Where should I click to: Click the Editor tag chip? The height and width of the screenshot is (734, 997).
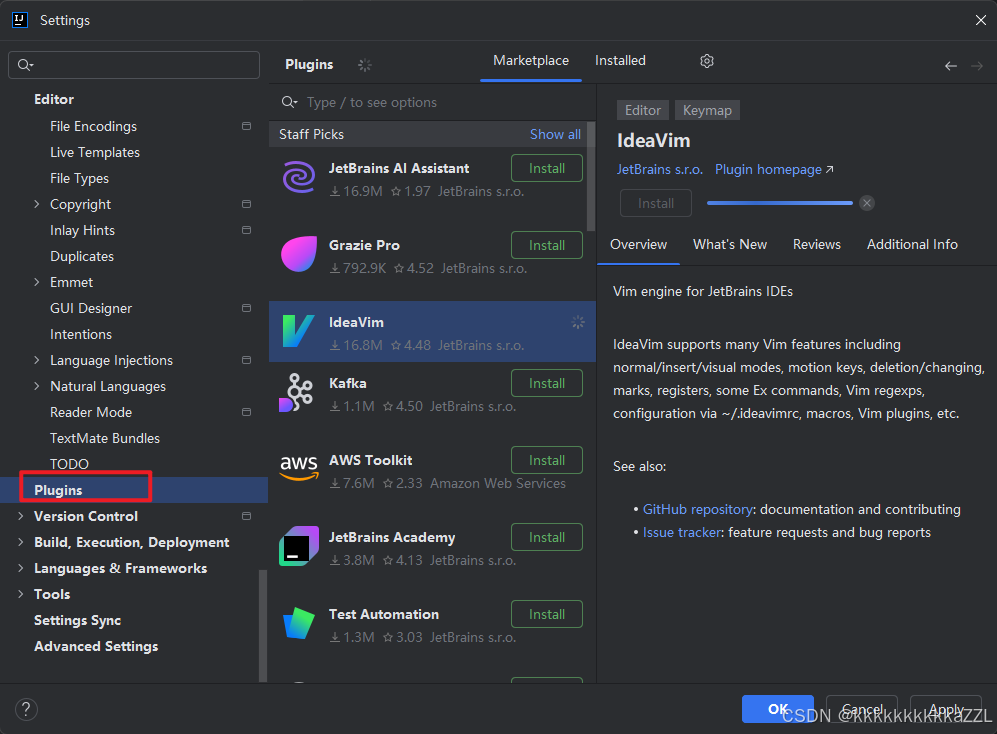(642, 110)
